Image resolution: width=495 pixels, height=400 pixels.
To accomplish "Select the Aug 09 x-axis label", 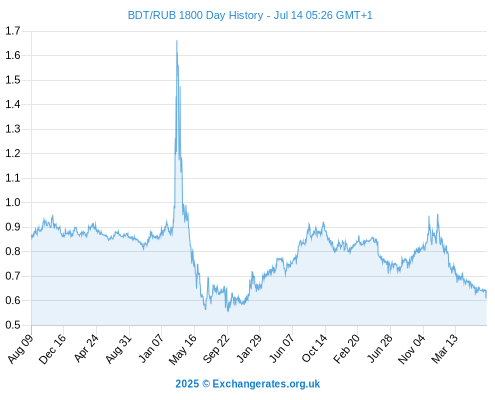I will pos(21,349).
